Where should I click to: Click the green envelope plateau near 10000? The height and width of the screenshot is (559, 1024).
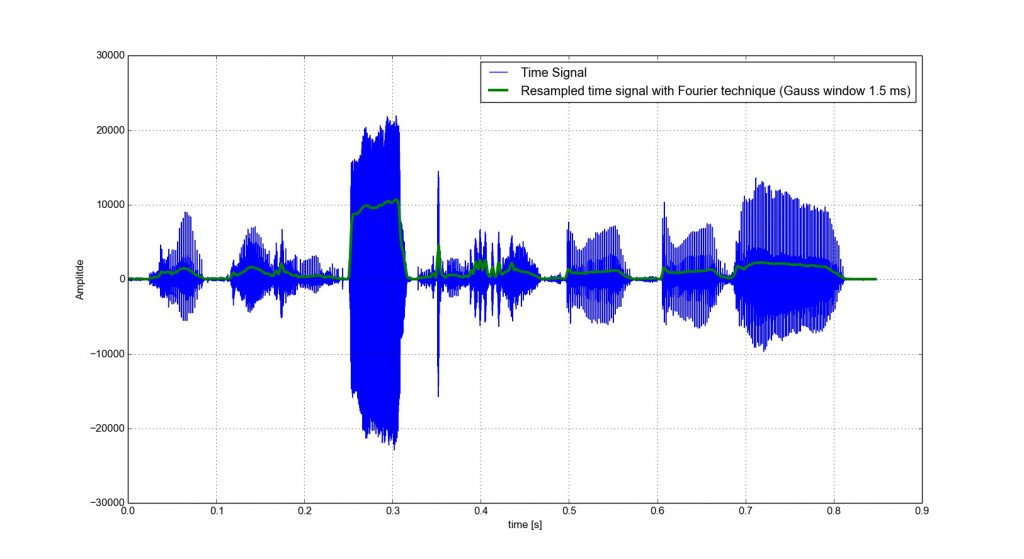point(375,206)
